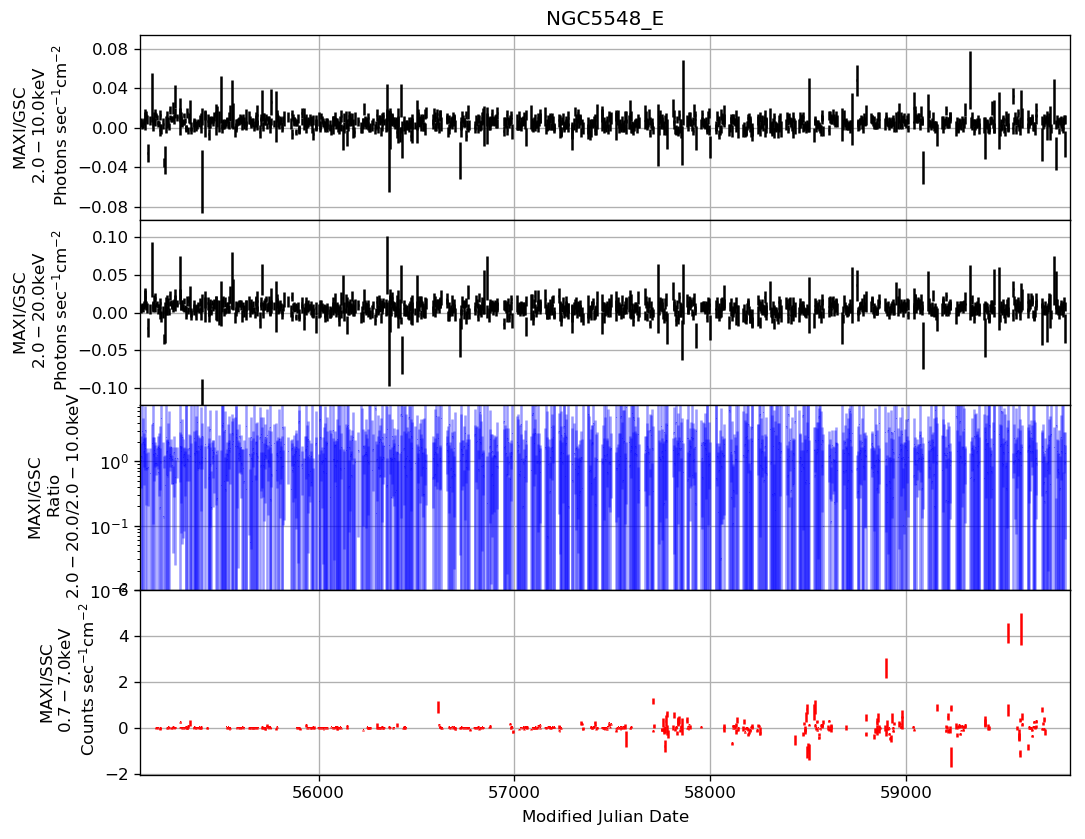Click the −2 tick on the SSC panel
The width and height of the screenshot is (1085, 839).
pyautogui.click(x=117, y=775)
